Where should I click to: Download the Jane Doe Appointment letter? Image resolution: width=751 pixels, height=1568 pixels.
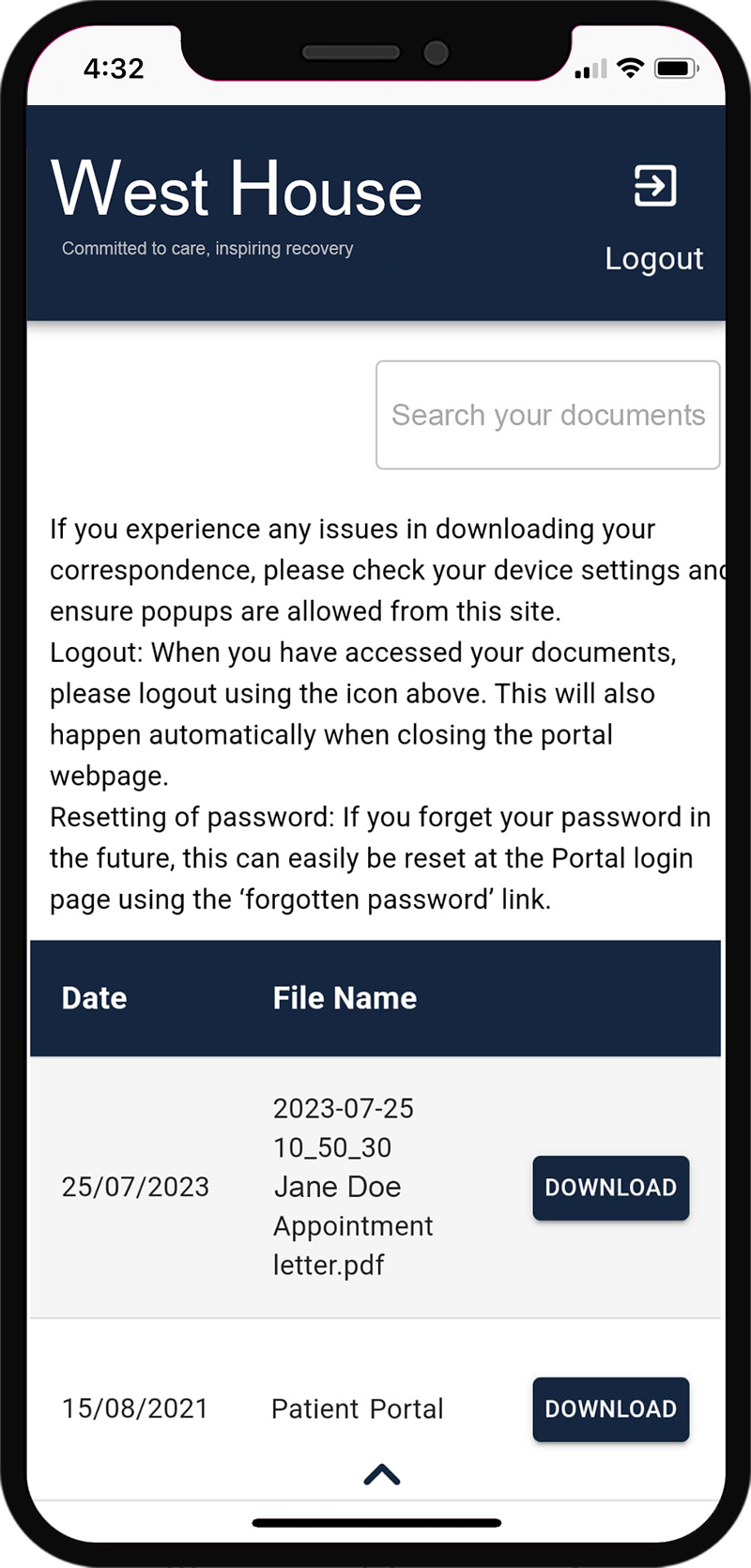point(610,1188)
